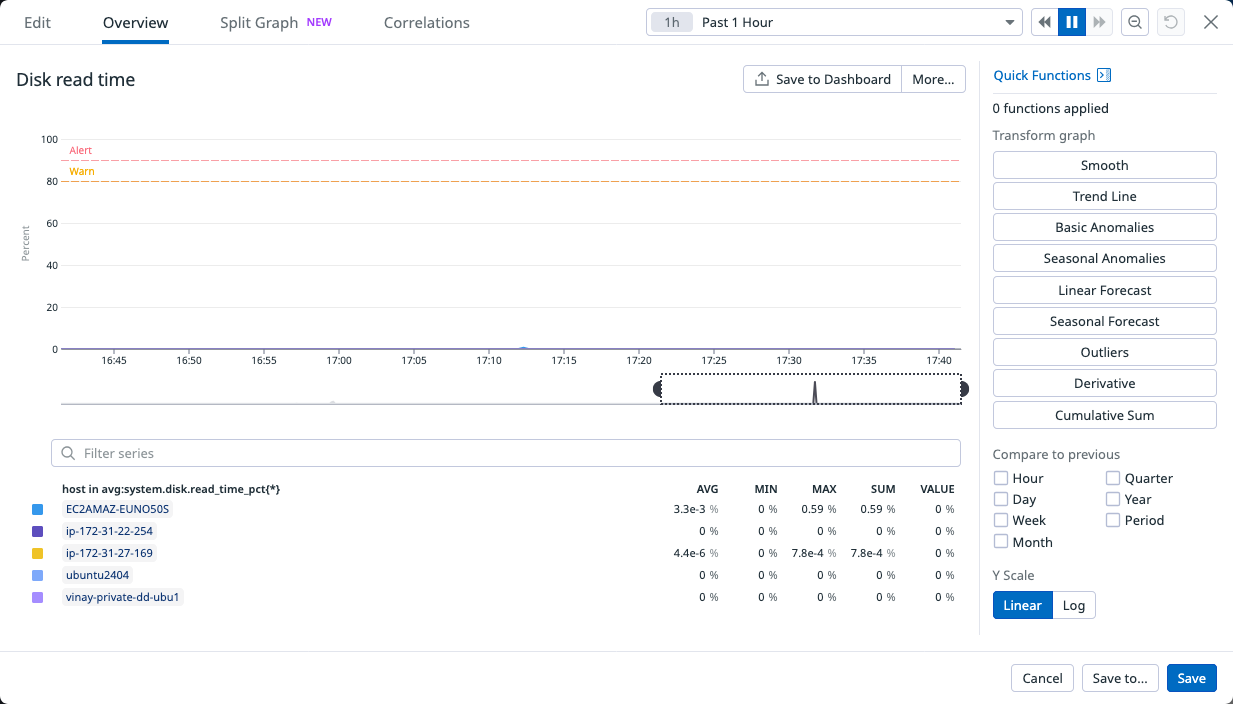
Task: Check the Week compare option
Action: [1001, 520]
